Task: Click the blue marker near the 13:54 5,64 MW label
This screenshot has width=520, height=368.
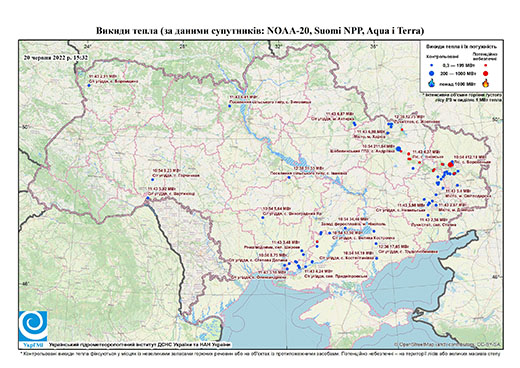Action: (x=263, y=218)
